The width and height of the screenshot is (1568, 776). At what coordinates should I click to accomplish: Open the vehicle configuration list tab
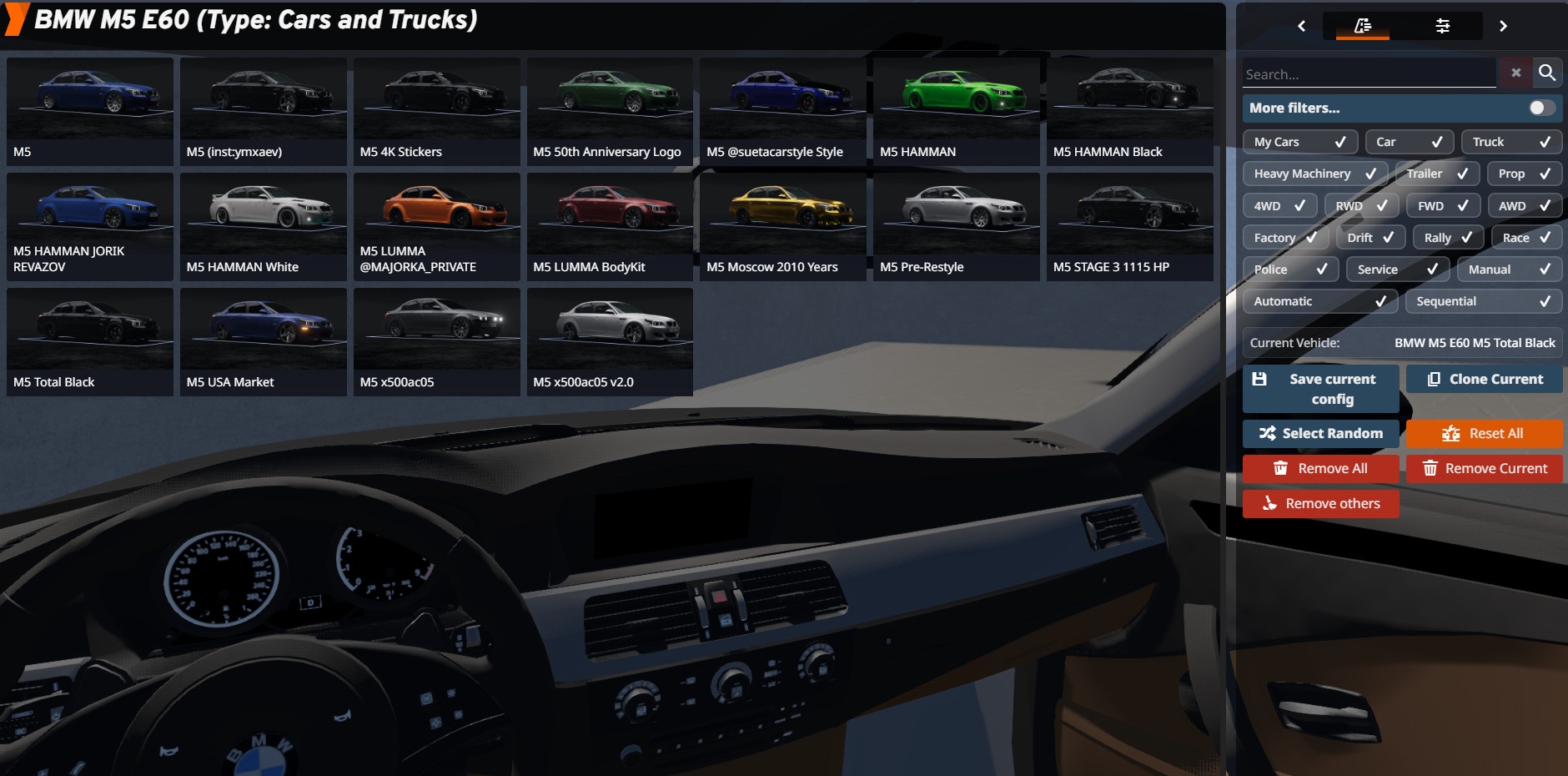pos(1363,26)
